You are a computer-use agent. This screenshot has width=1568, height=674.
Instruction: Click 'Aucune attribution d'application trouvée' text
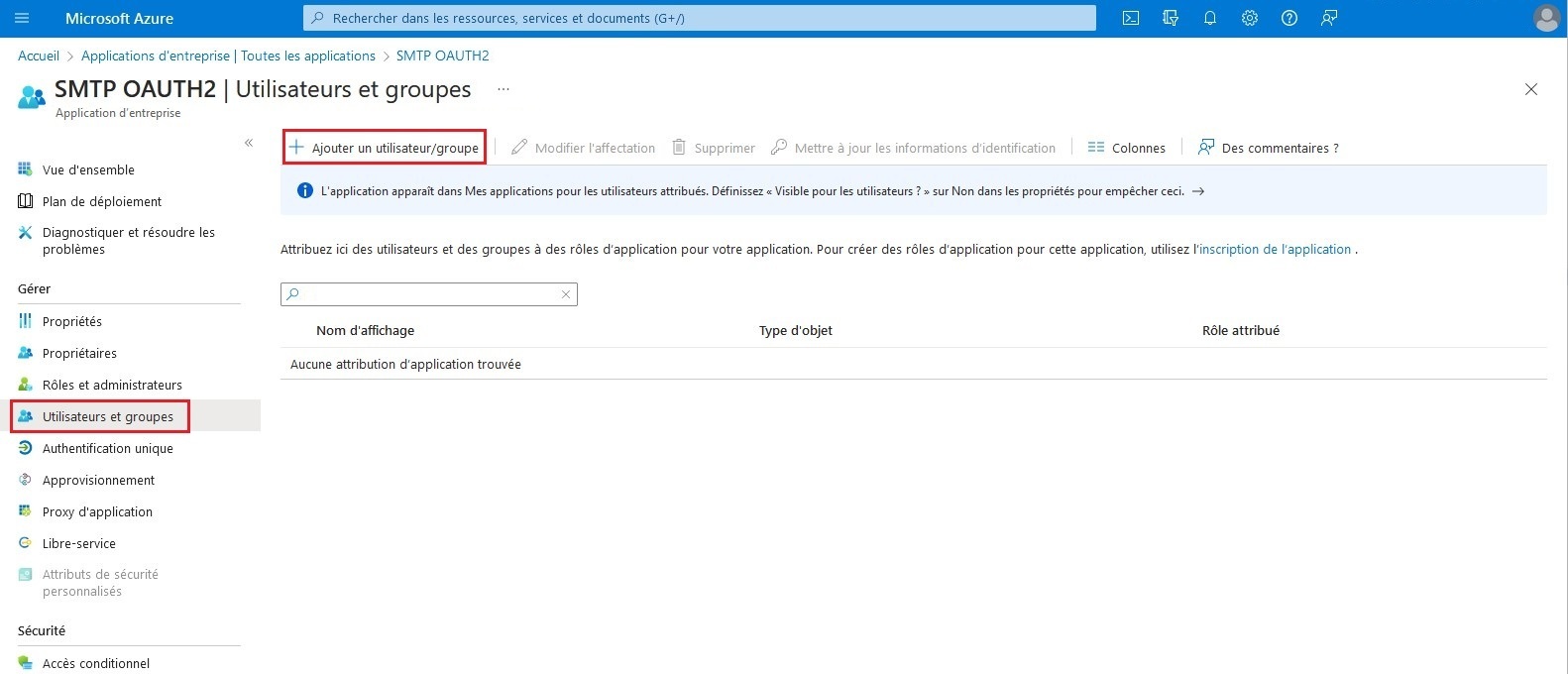tap(405, 364)
